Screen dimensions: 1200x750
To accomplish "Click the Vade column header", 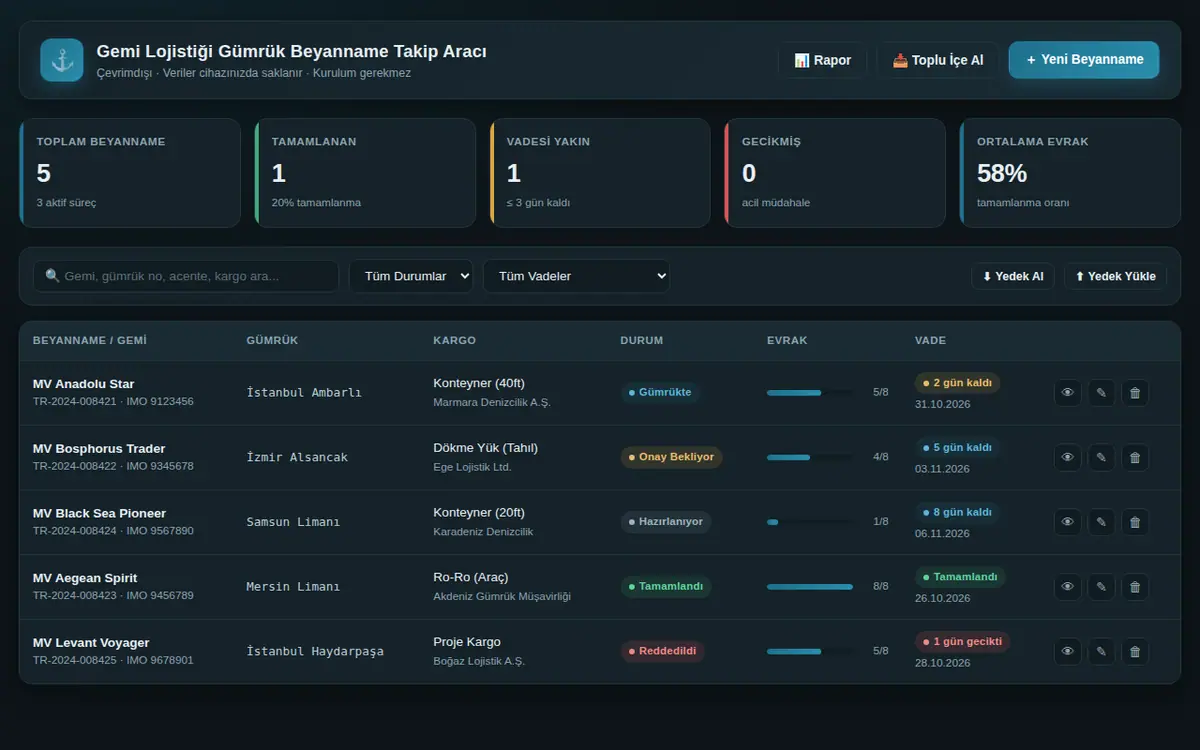I will pyautogui.click(x=930, y=341).
